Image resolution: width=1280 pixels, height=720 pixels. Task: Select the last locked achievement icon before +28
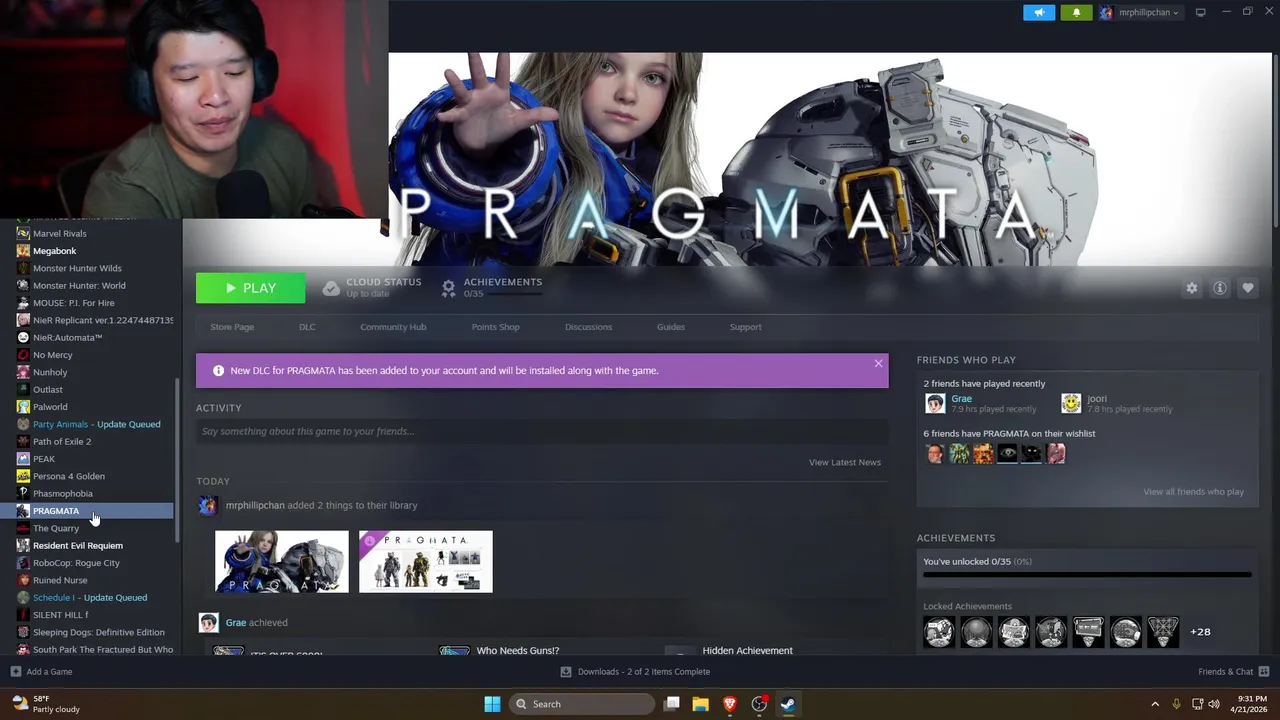point(1162,632)
